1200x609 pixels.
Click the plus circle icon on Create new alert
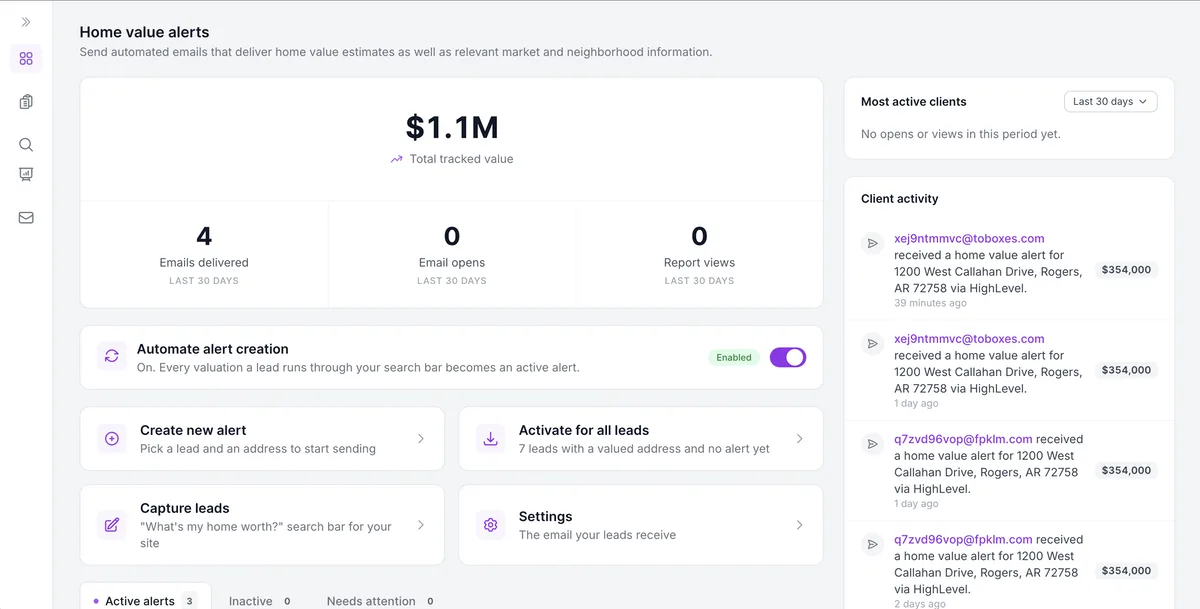[x=112, y=439]
